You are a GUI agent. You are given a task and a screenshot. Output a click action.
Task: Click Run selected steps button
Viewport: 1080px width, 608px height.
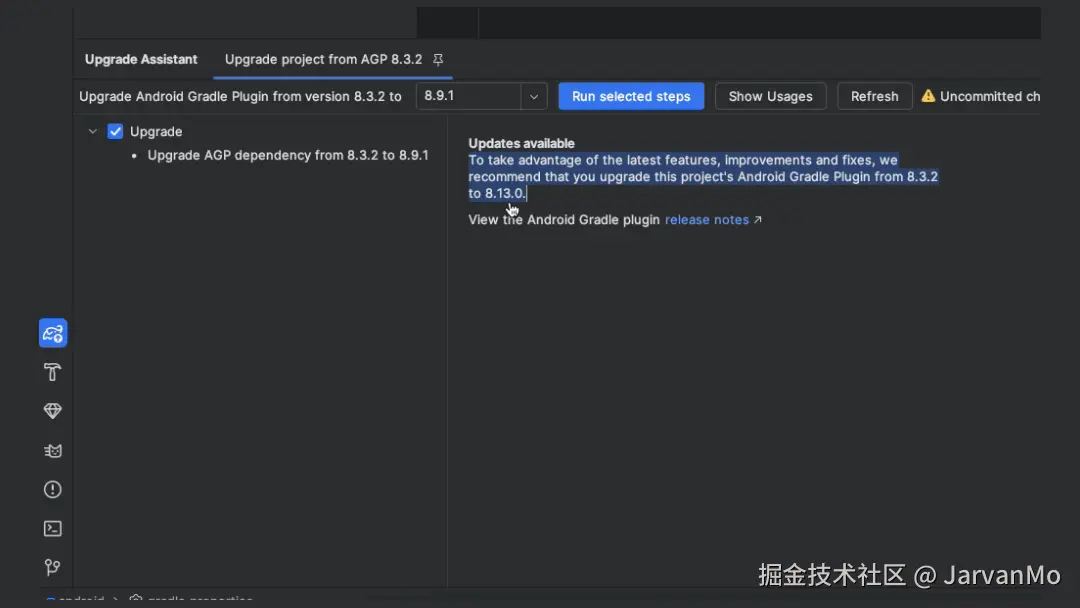click(631, 96)
